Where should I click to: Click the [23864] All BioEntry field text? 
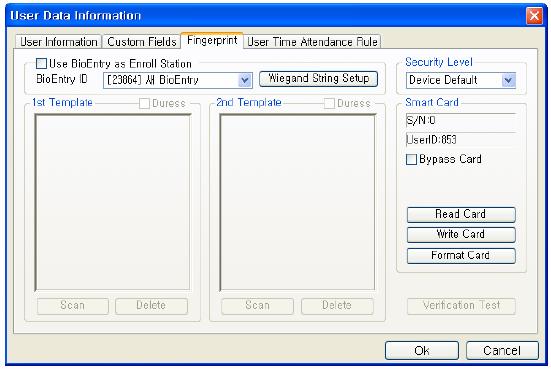coord(153,80)
